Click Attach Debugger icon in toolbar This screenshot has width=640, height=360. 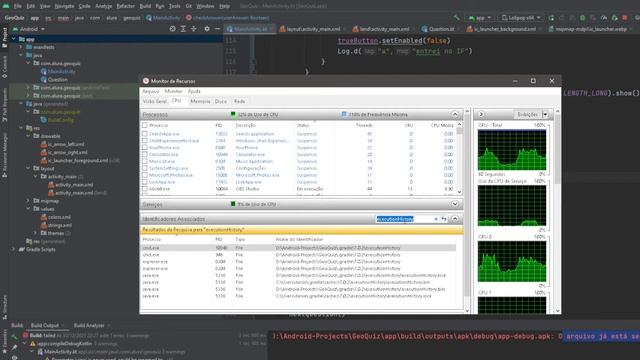[x=614, y=18]
